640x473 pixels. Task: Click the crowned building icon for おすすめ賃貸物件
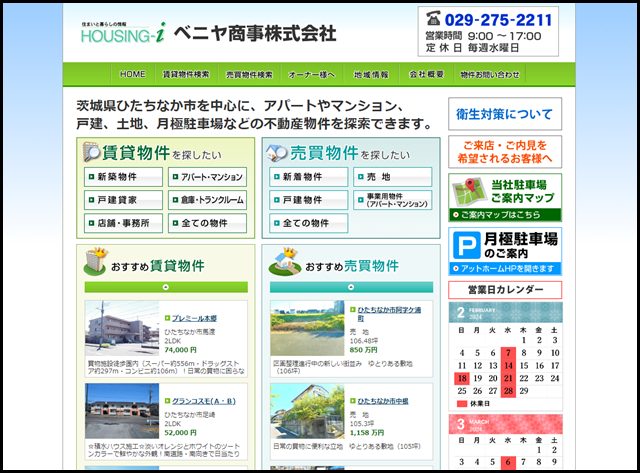click(x=95, y=261)
